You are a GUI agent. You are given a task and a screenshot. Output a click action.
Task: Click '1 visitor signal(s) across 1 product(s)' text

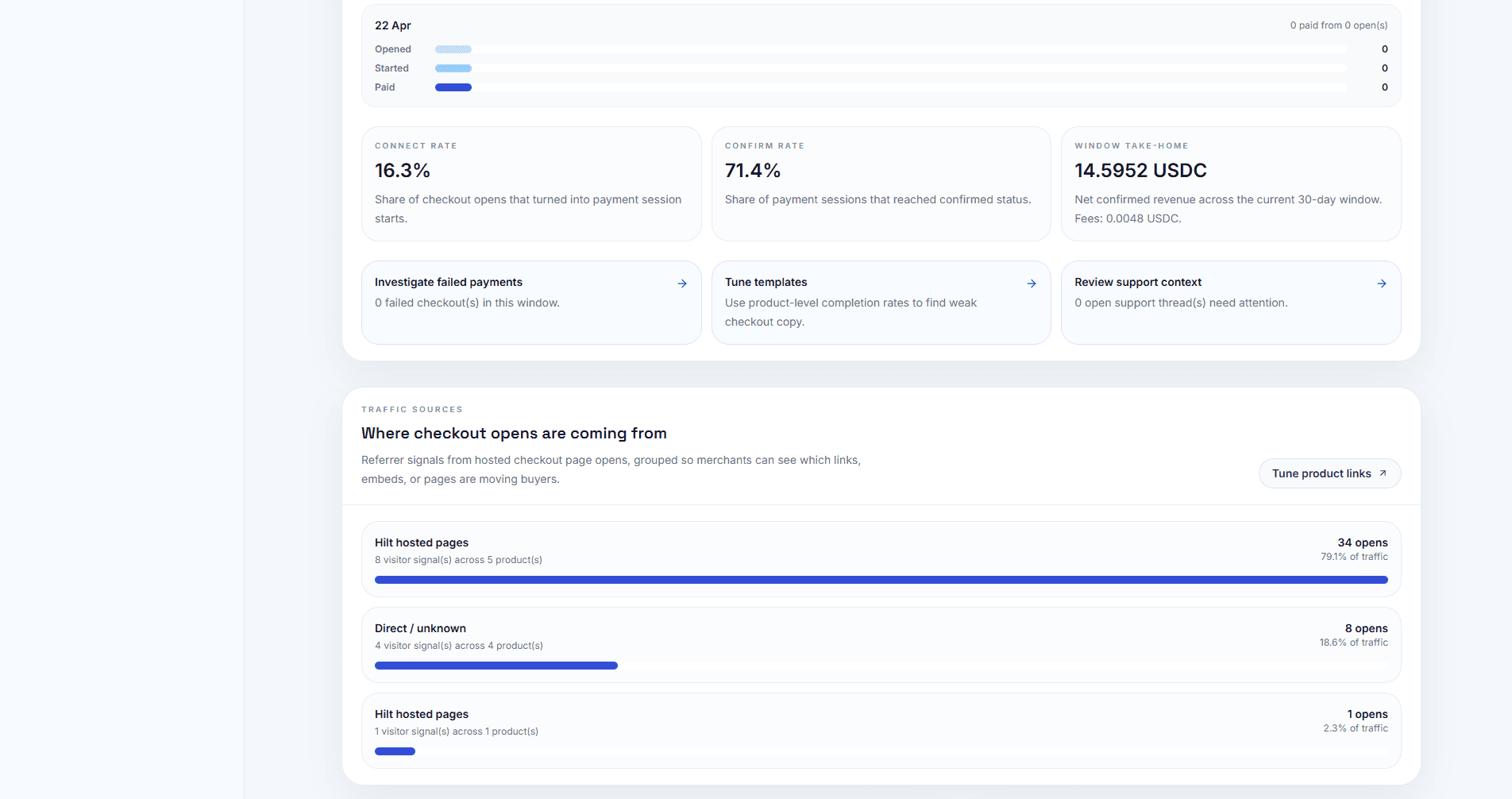(x=457, y=731)
